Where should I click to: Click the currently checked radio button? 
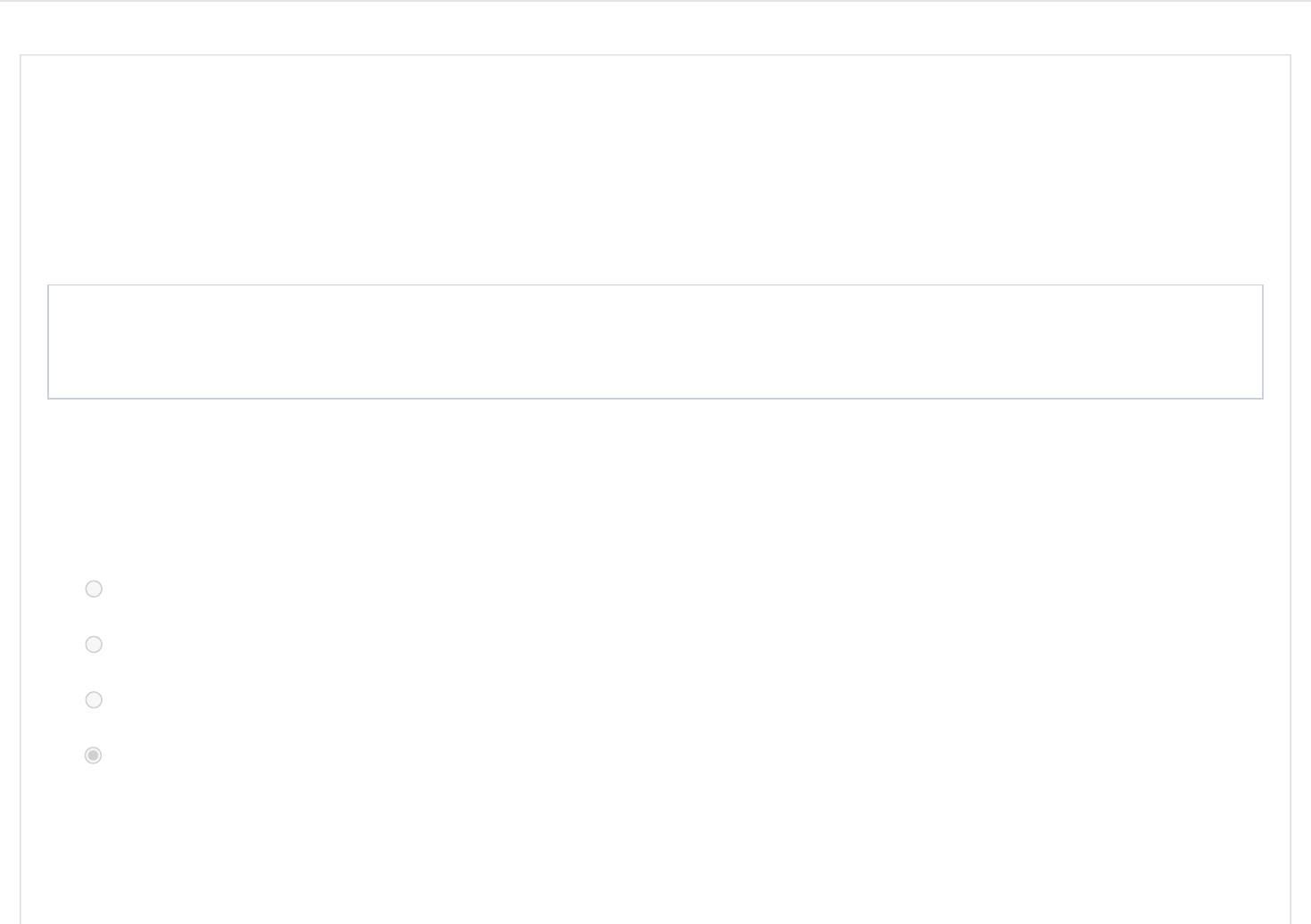[94, 755]
